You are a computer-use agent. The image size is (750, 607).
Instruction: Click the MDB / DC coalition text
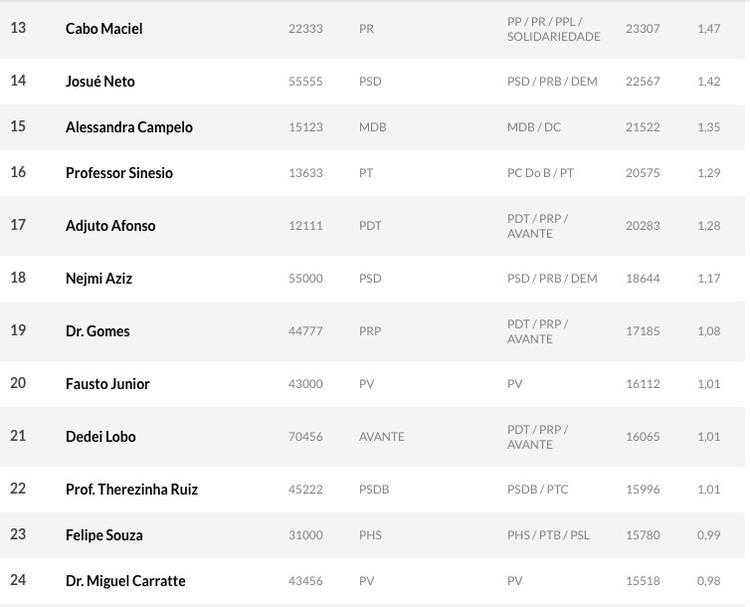[534, 127]
